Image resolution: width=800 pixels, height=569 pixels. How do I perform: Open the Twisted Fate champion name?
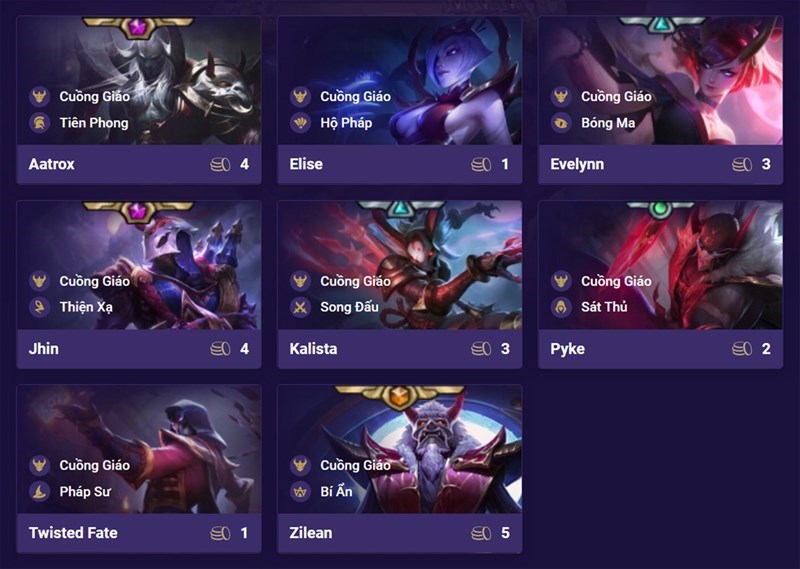point(73,533)
